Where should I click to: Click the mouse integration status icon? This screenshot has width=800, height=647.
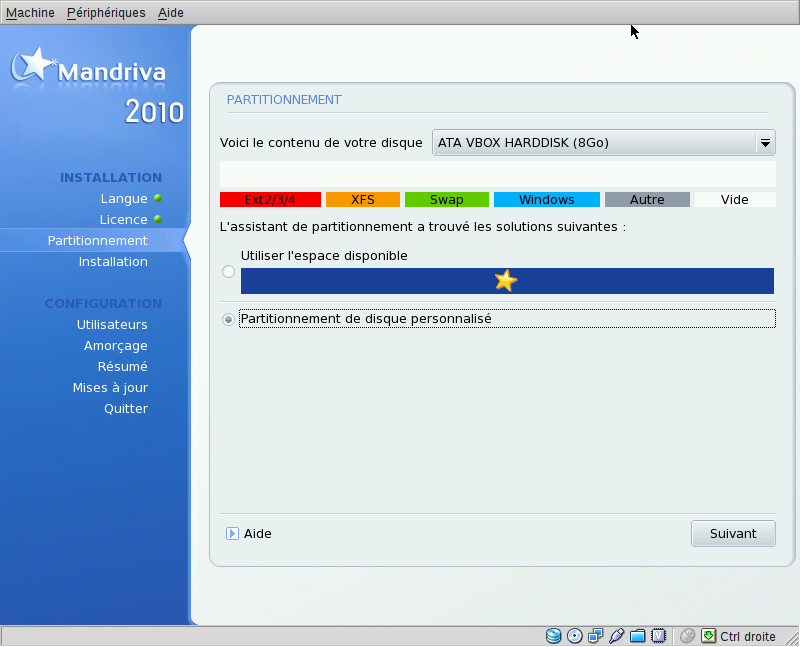click(x=687, y=636)
